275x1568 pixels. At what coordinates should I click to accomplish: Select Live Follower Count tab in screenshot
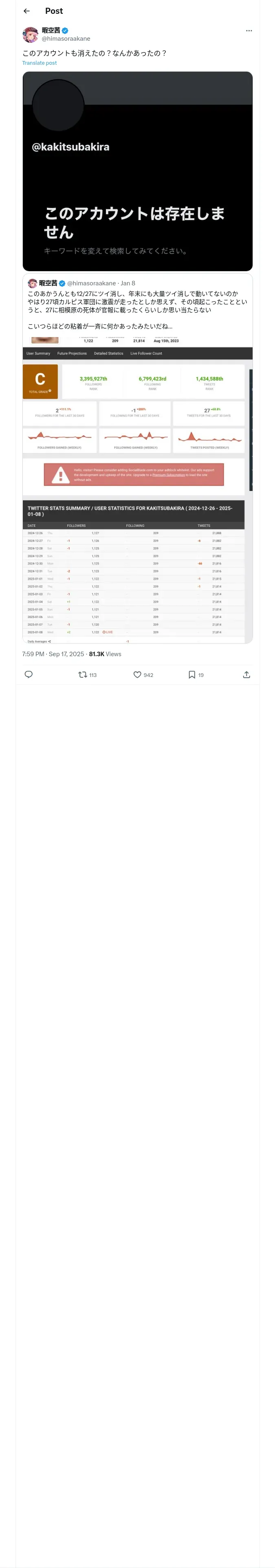point(146,353)
